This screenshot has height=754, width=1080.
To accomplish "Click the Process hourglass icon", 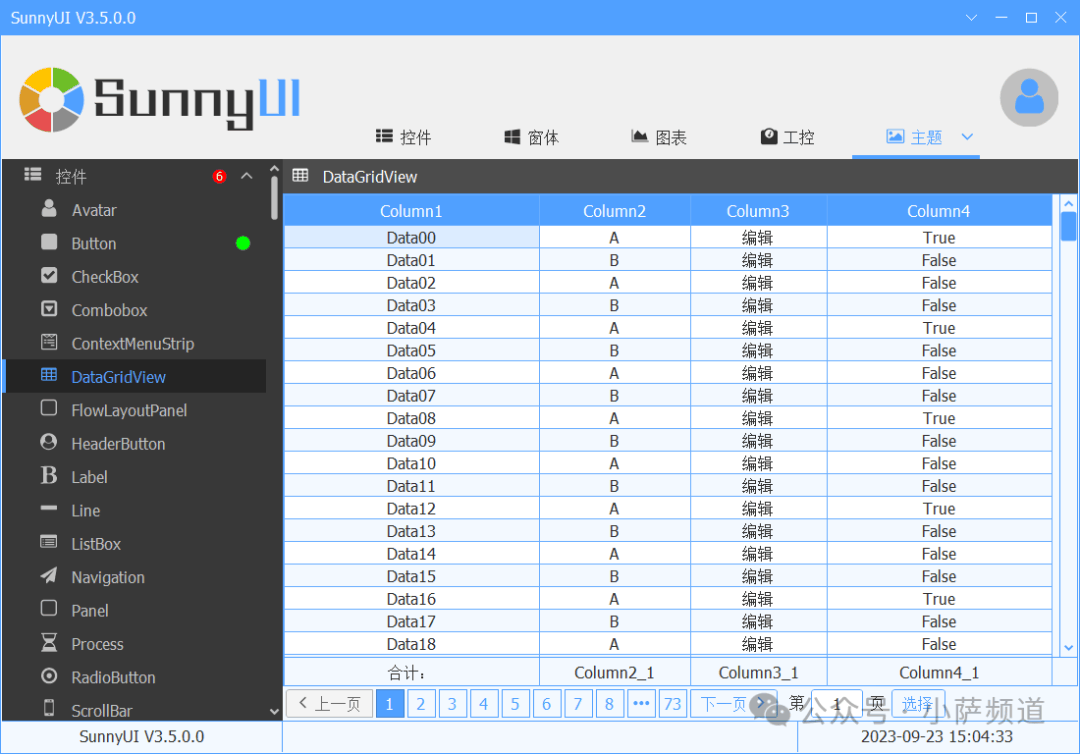I will [x=49, y=643].
